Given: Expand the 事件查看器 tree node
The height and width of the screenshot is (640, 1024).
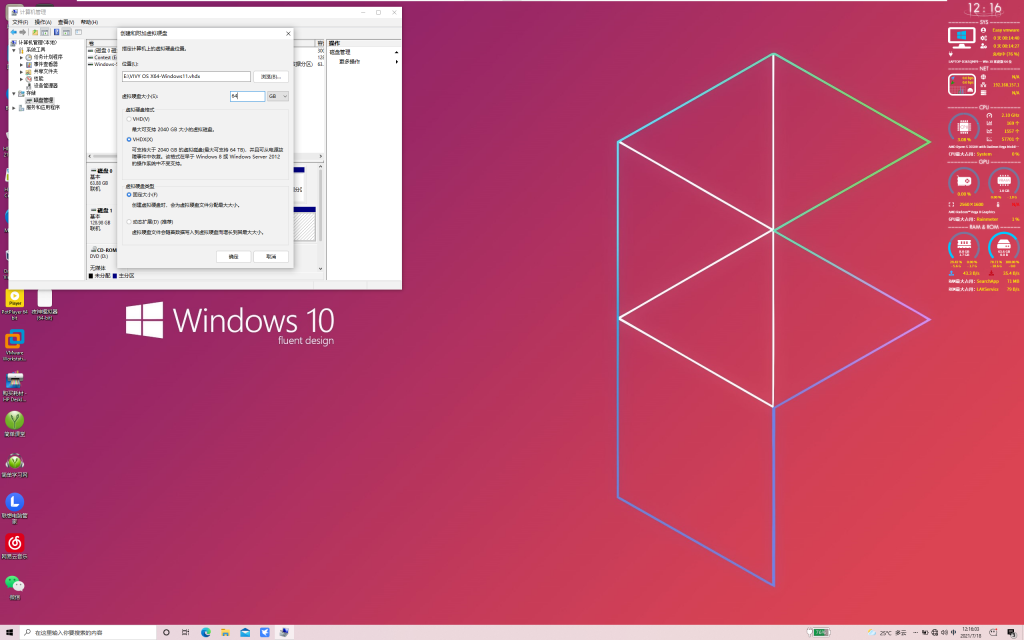Looking at the screenshot, I should point(21,64).
